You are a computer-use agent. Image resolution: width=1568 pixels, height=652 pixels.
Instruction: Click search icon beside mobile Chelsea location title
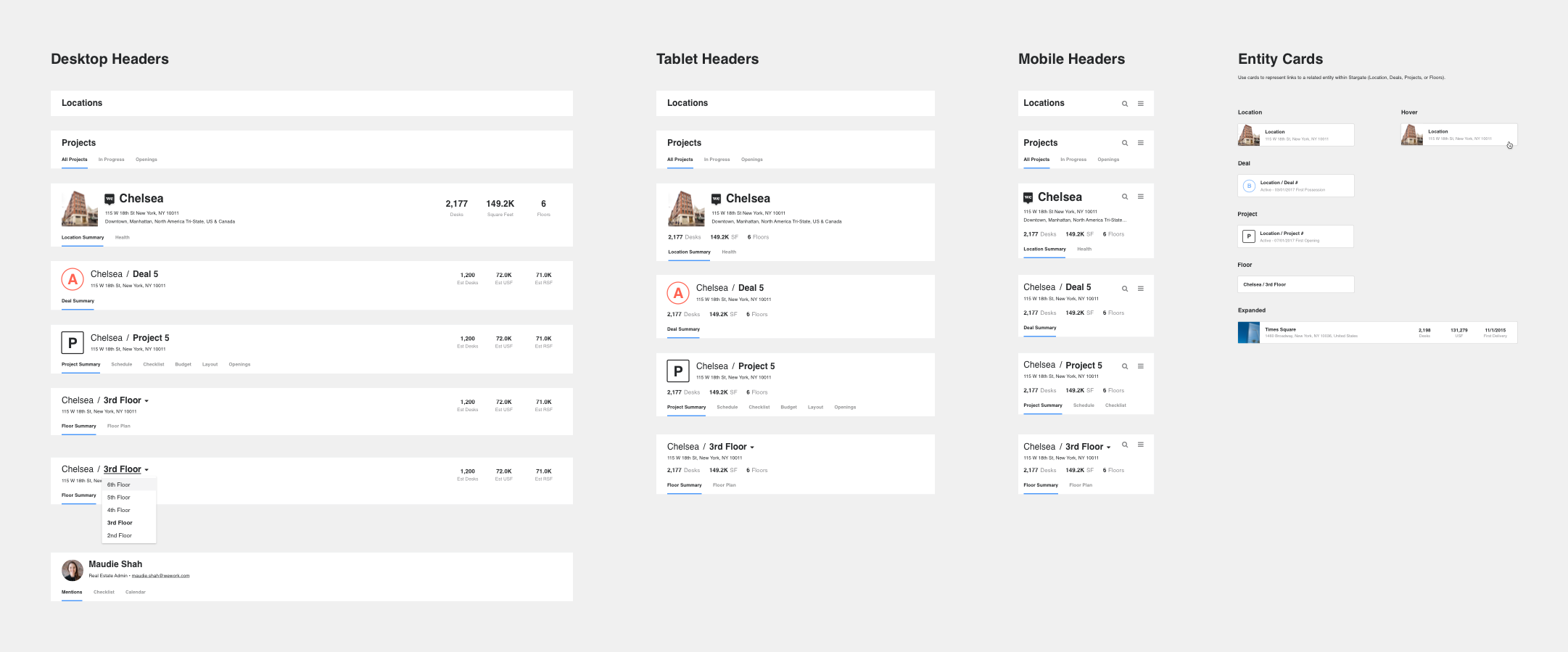pos(1125,197)
